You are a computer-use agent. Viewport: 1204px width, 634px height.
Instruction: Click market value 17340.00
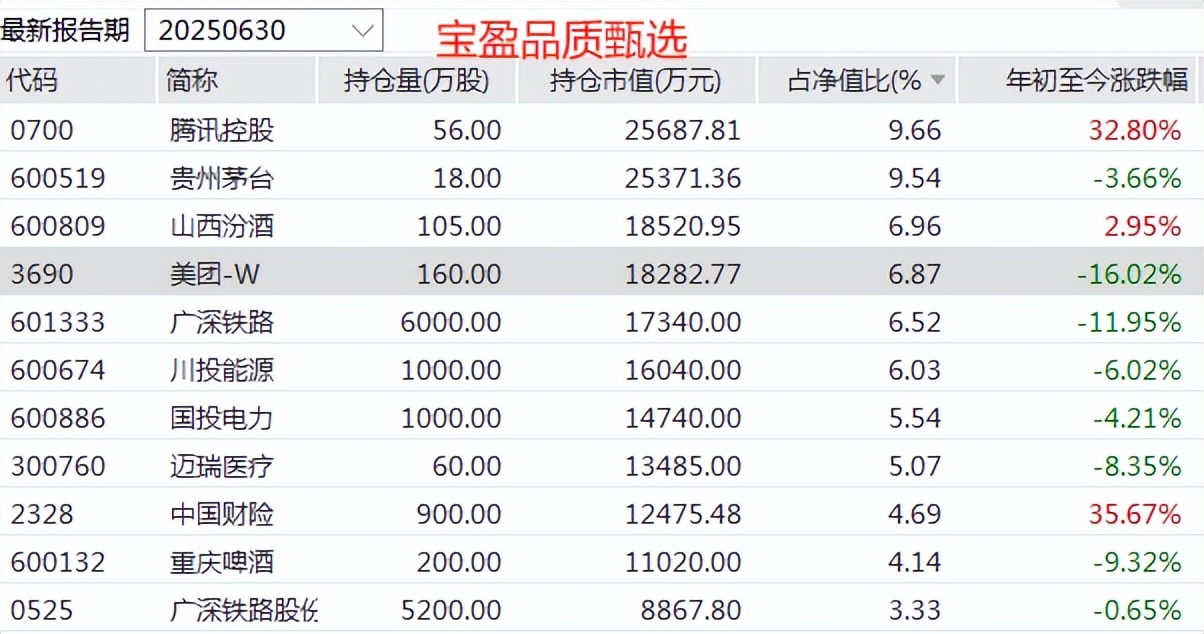(683, 322)
